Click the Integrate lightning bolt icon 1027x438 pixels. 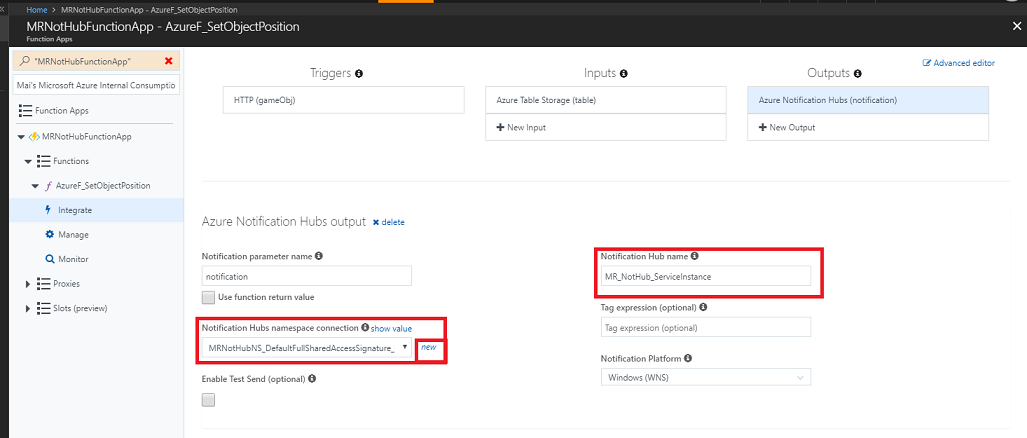tap(48, 210)
